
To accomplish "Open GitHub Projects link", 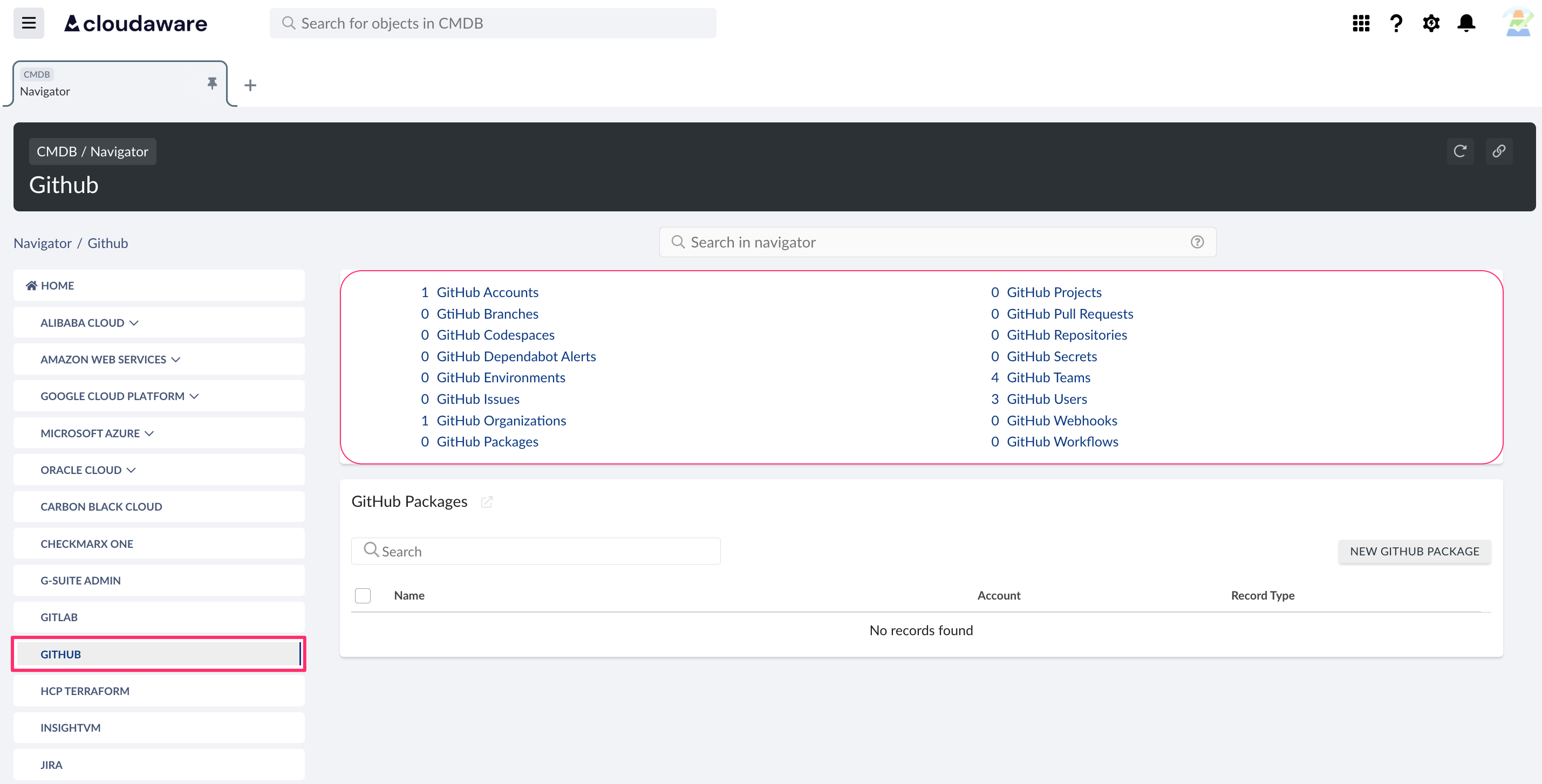I will point(1054,292).
